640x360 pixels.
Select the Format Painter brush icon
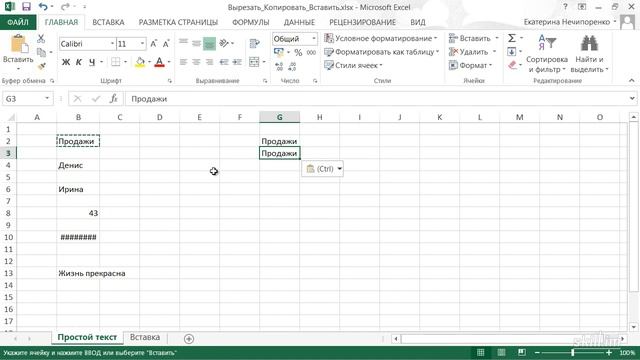[41, 66]
